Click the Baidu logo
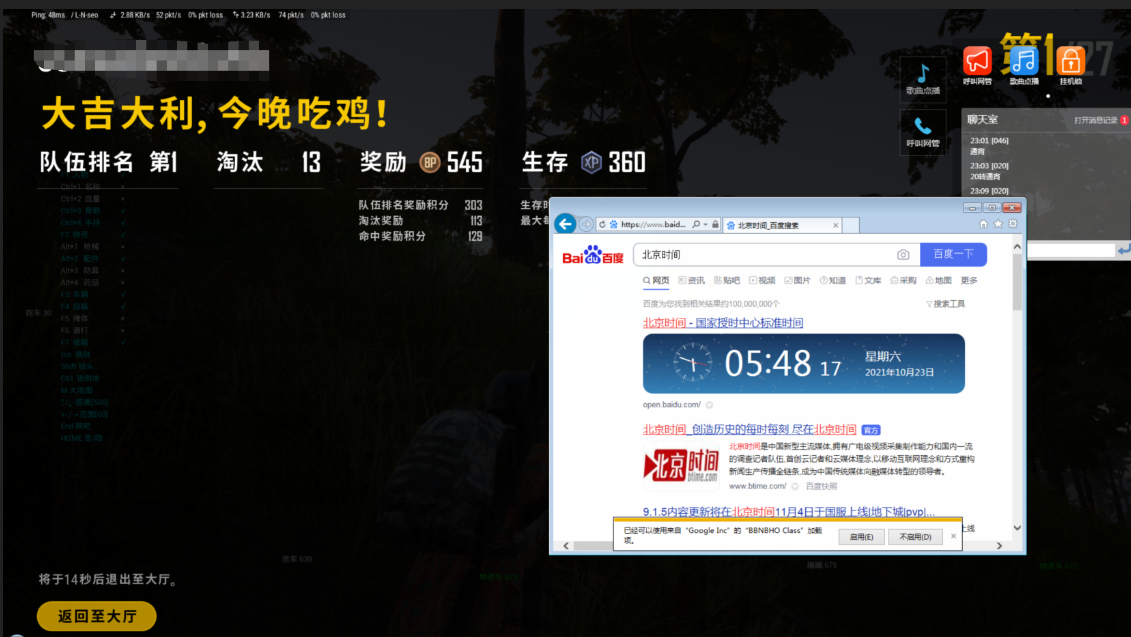This screenshot has height=637, width=1131. [x=592, y=255]
